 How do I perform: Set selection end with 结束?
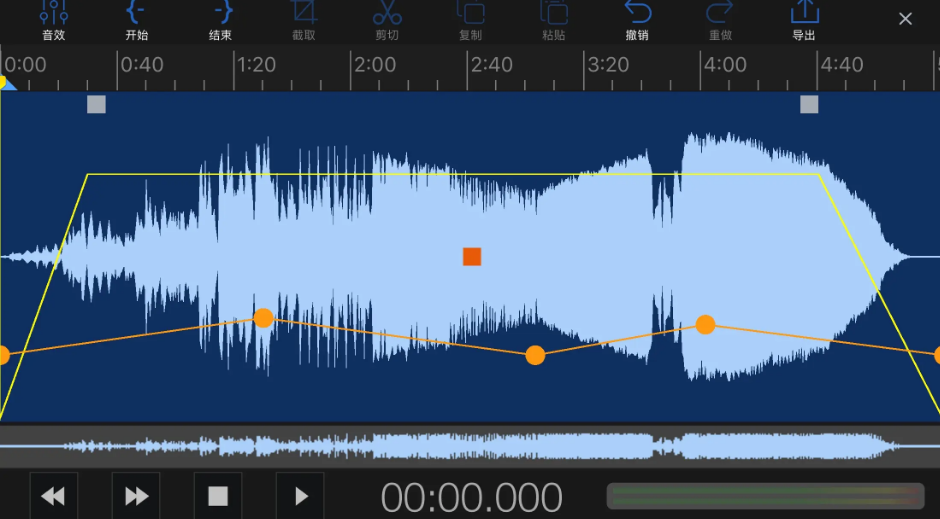tap(220, 20)
